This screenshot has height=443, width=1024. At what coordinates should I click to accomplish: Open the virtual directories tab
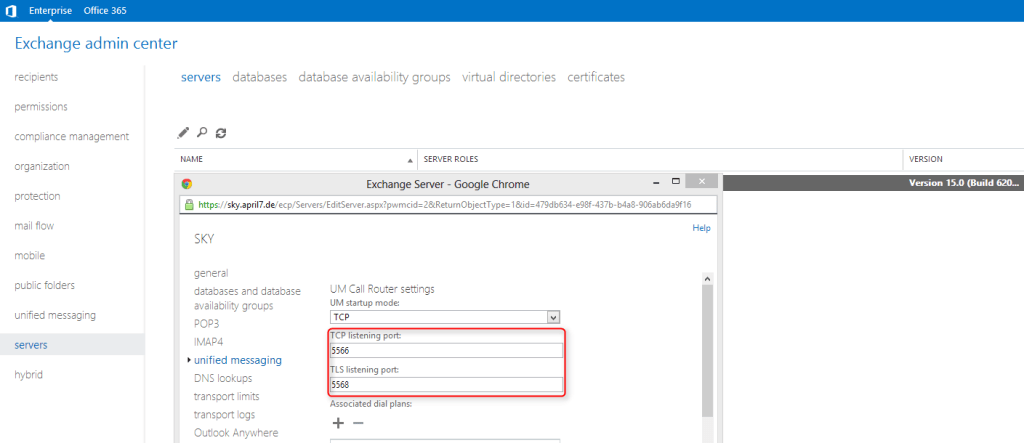click(509, 77)
